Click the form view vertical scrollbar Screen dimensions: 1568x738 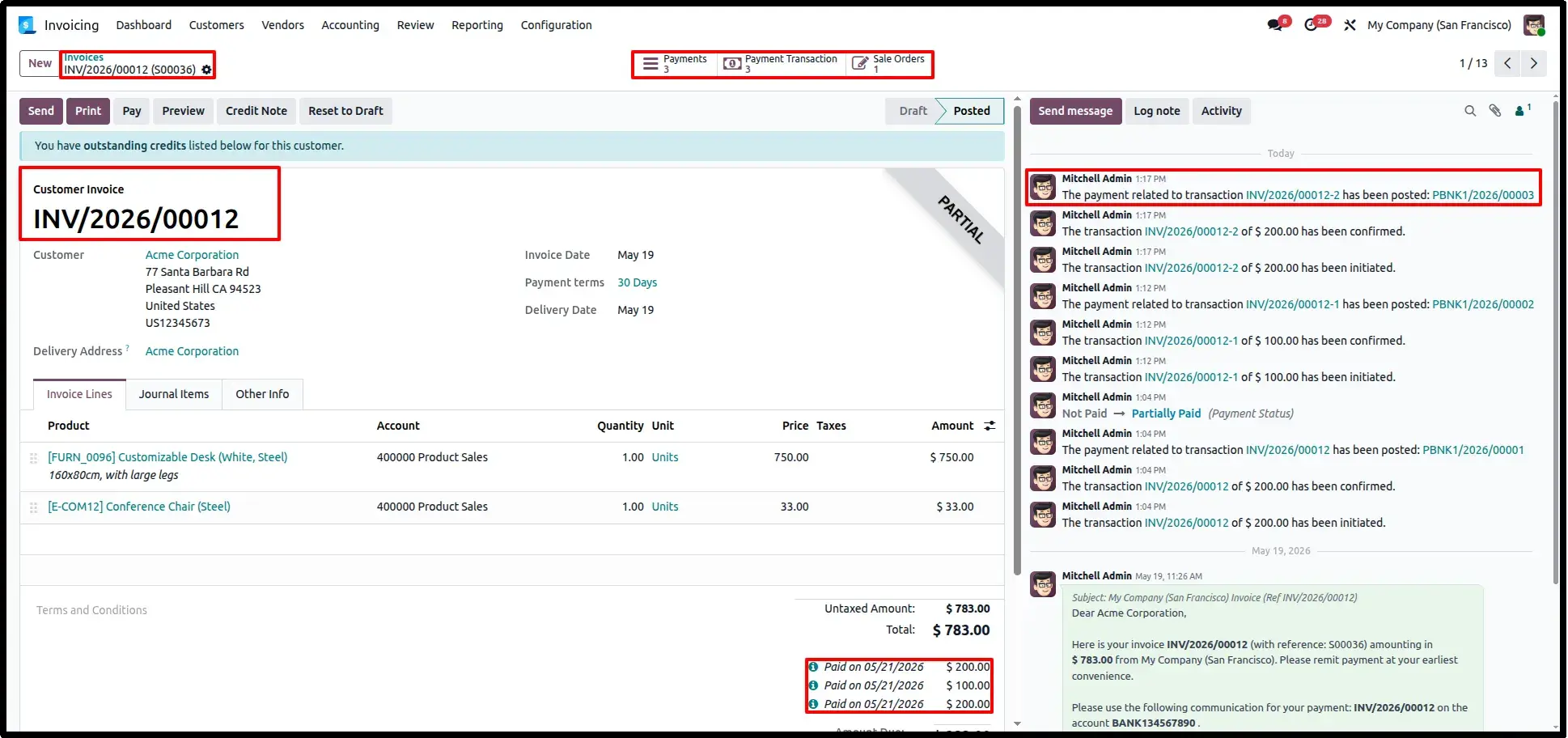pos(1017,340)
